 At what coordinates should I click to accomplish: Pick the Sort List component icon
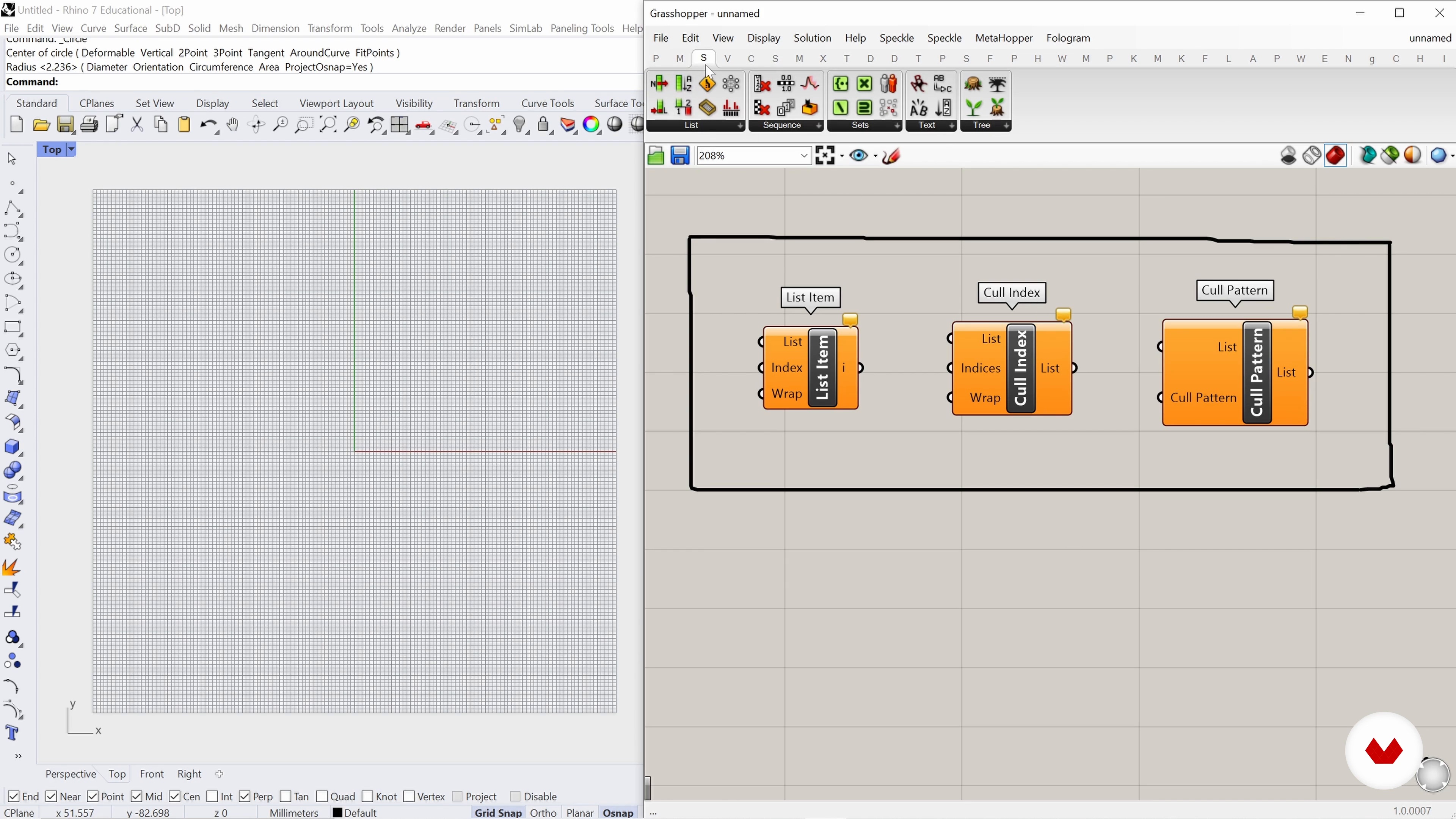[683, 84]
